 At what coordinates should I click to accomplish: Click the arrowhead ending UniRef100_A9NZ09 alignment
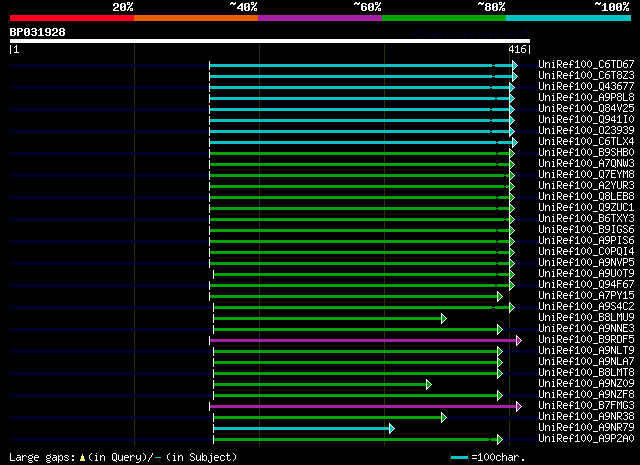pyautogui.click(x=429, y=385)
